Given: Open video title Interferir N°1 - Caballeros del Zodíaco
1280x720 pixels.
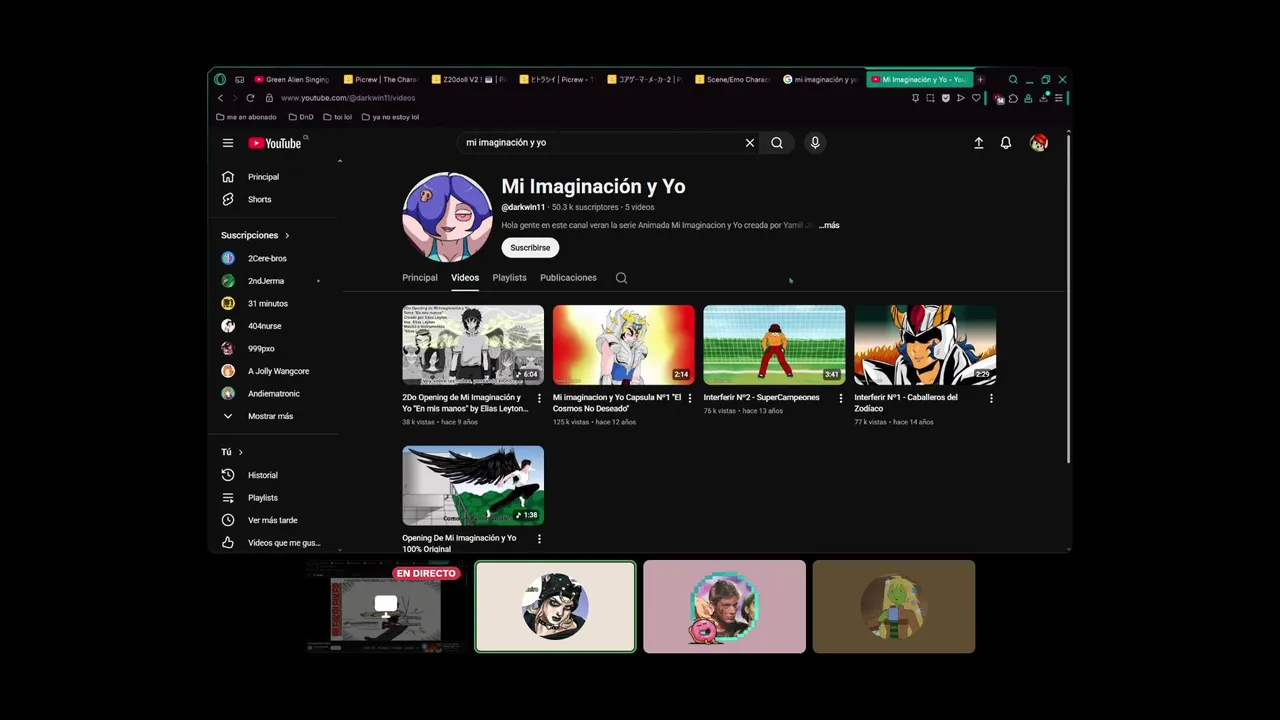Looking at the screenshot, I should pyautogui.click(x=906, y=403).
